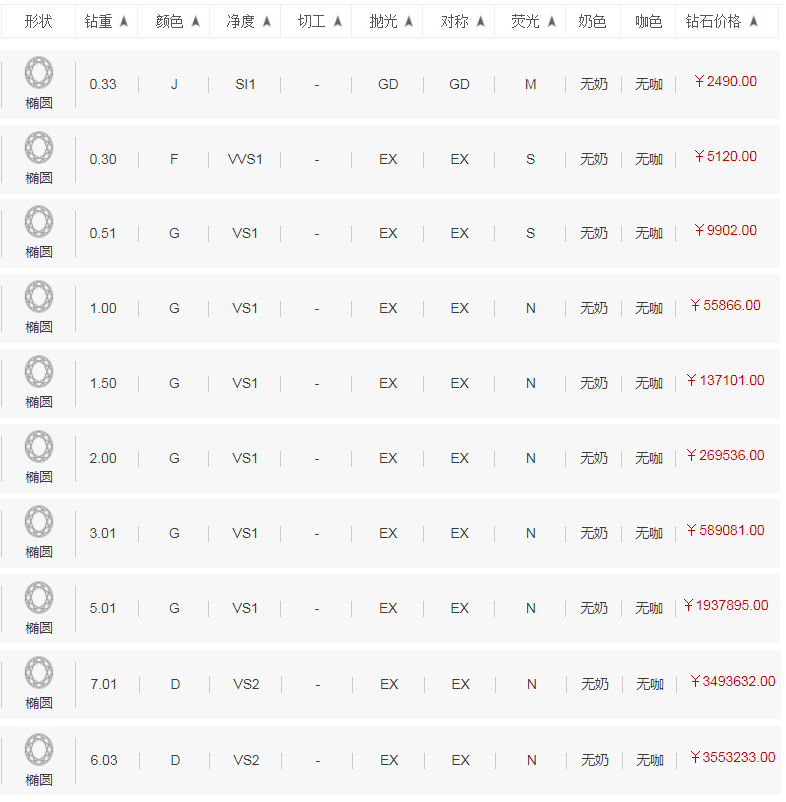Toggle sort order on 切工 column

(x=338, y=21)
